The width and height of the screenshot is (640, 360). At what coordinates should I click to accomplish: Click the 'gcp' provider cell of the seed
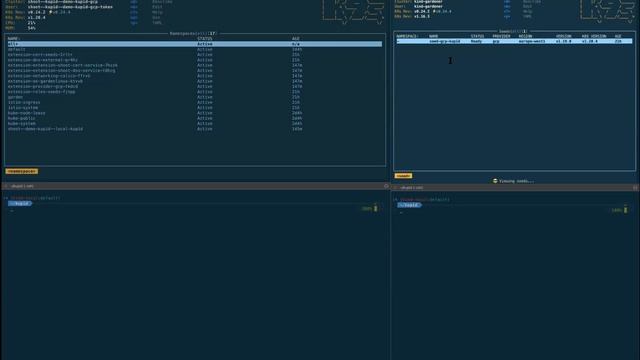tap(496, 41)
